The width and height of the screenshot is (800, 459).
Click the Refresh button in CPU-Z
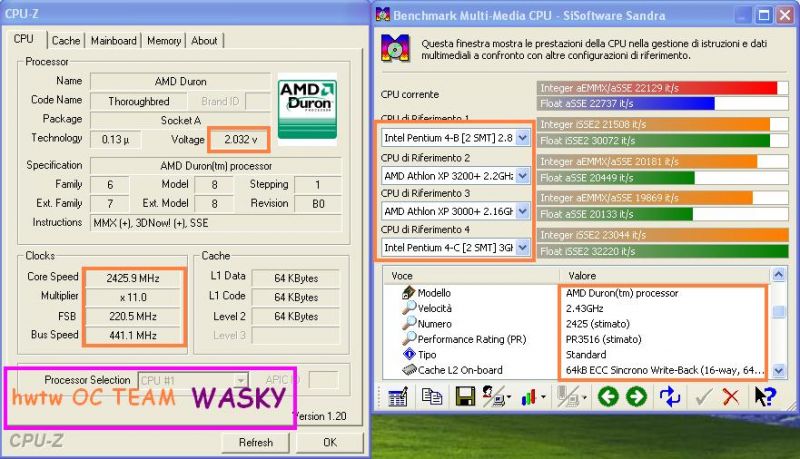coord(256,442)
